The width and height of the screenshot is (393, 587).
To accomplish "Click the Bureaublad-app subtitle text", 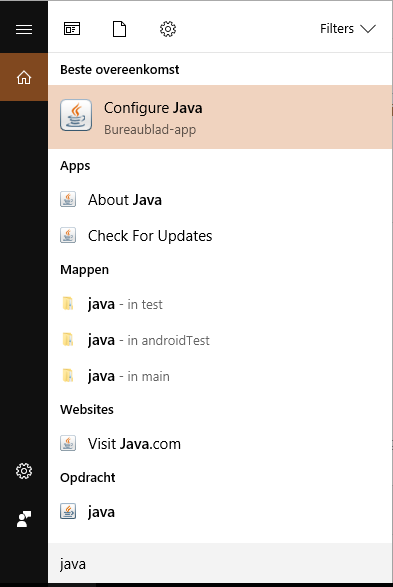I will click(150, 130).
